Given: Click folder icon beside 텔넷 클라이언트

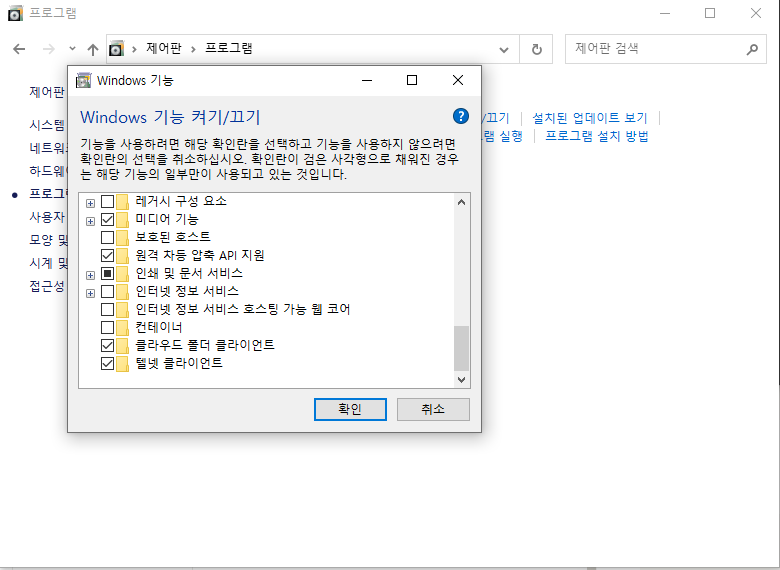Looking at the screenshot, I should click(122, 363).
